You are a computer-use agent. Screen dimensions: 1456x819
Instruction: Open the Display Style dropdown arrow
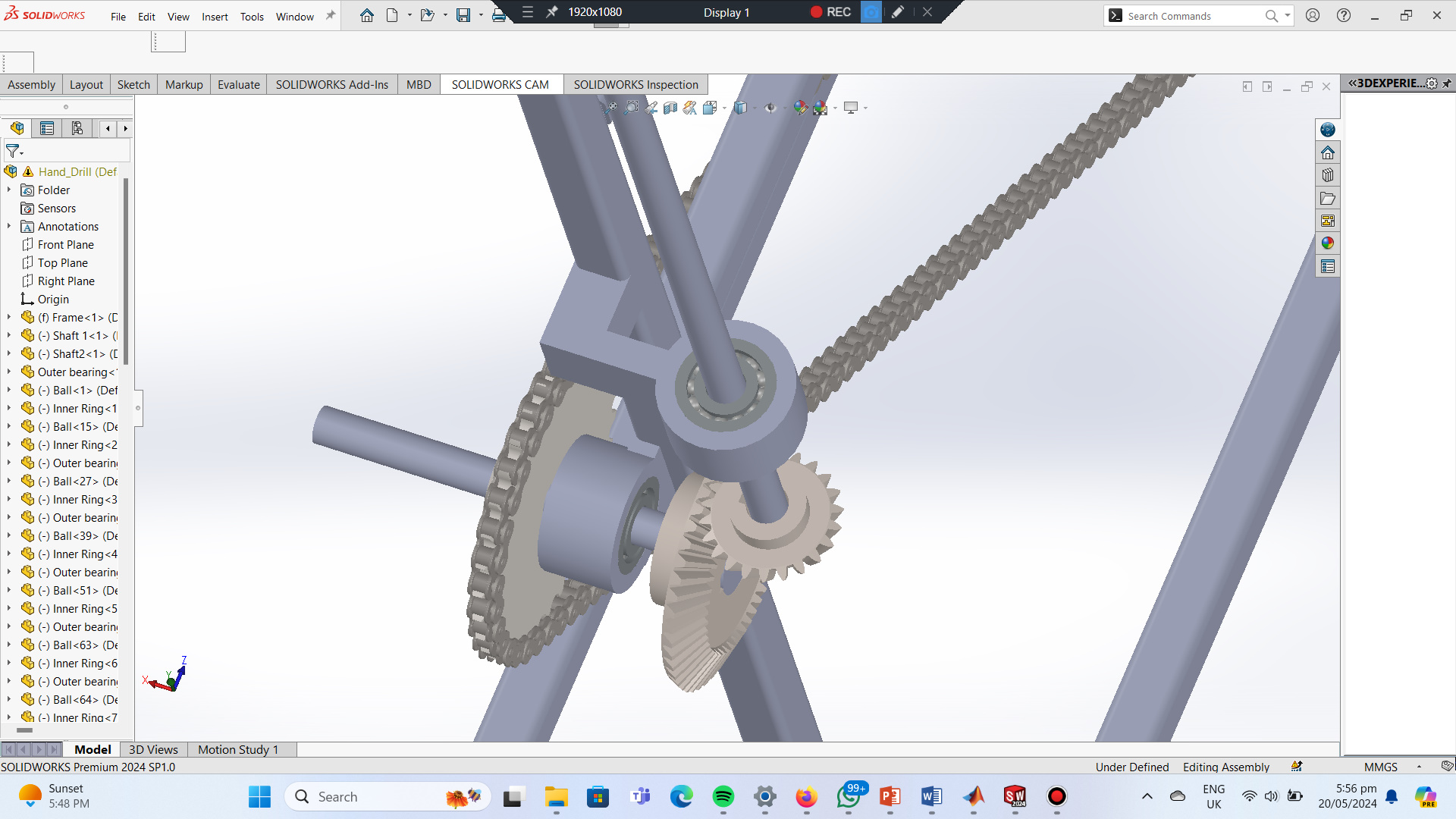[x=755, y=108]
